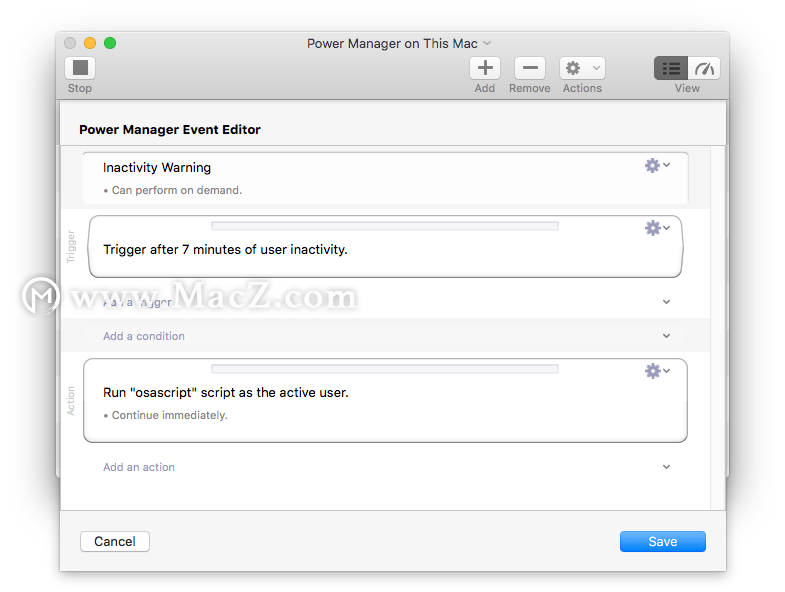This screenshot has width=785, height=592.
Task: Remove the selected event with minus button
Action: tap(530, 68)
